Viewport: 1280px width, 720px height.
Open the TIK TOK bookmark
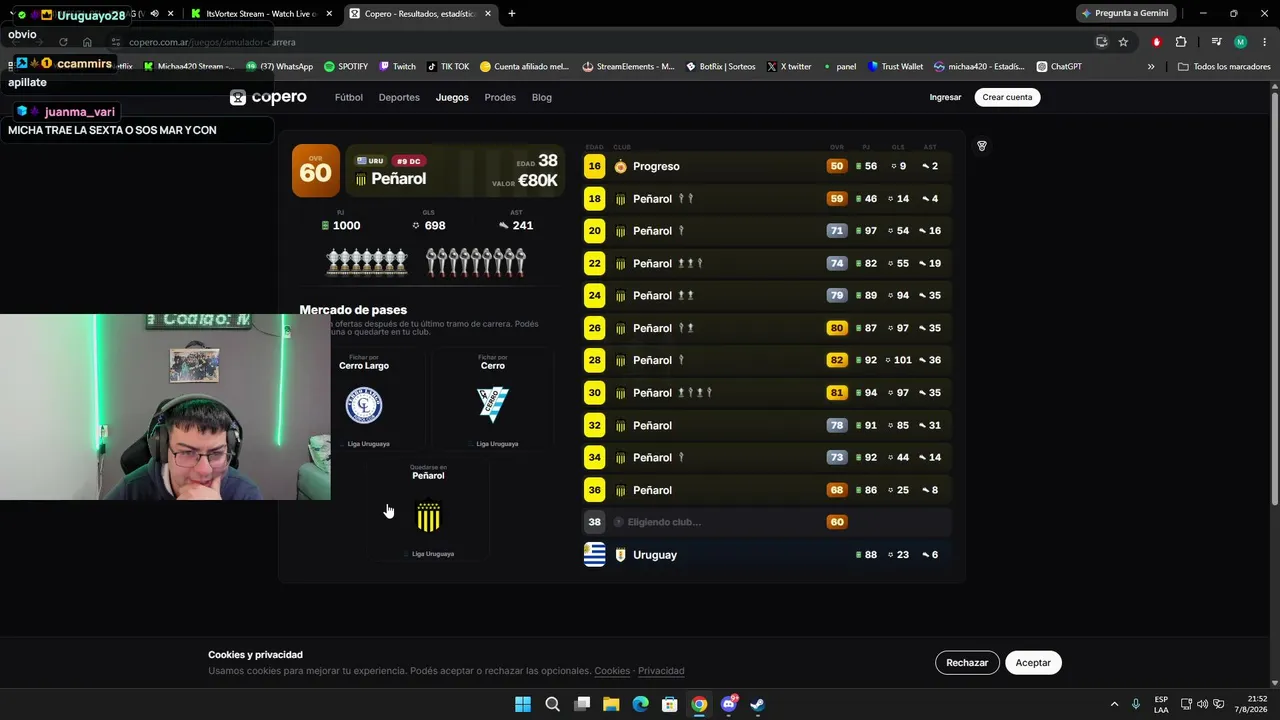448,67
